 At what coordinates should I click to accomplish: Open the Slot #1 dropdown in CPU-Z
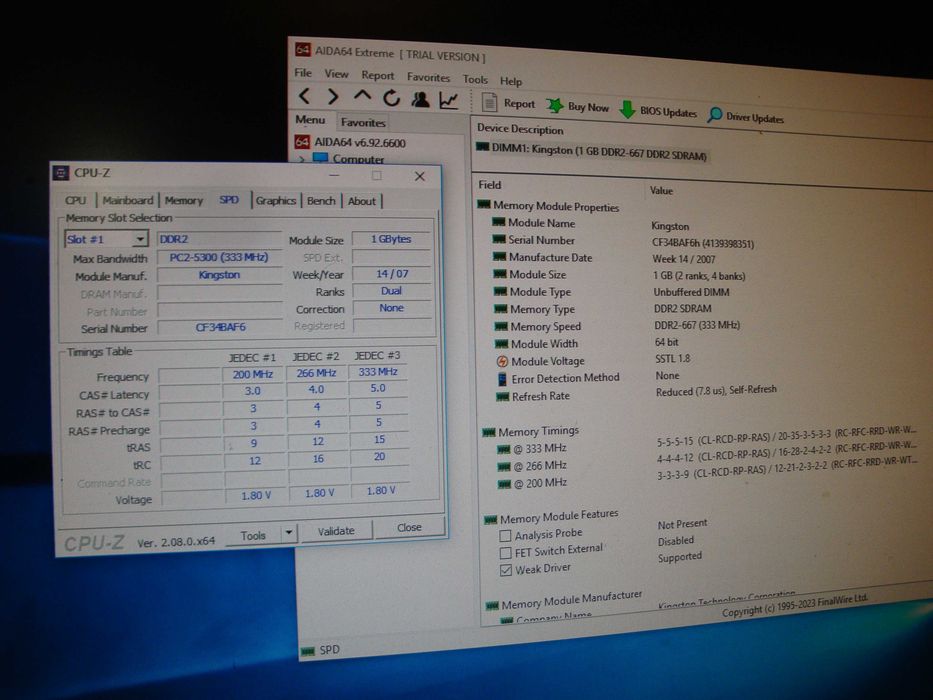(140, 239)
